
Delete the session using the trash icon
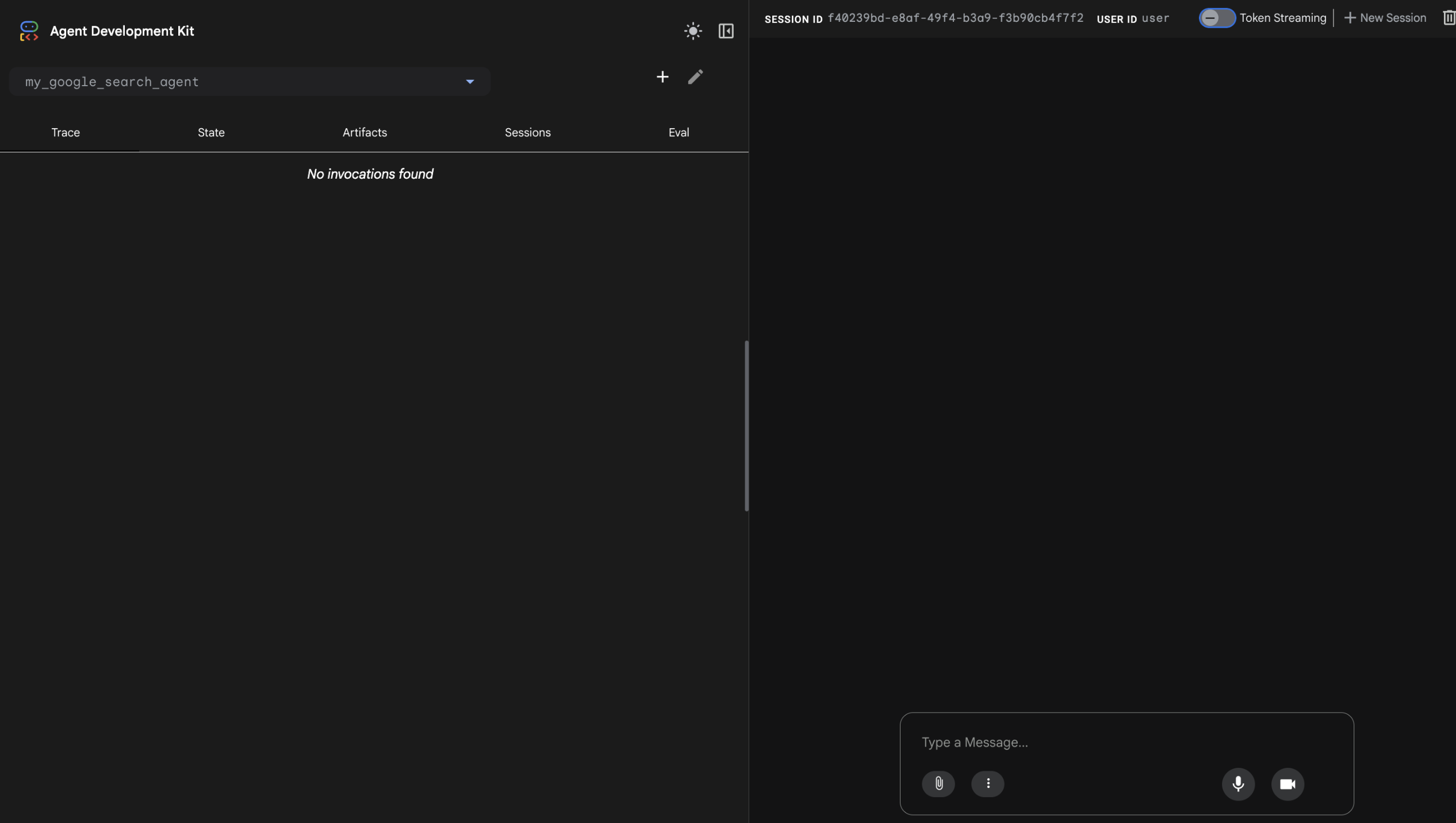point(1448,17)
